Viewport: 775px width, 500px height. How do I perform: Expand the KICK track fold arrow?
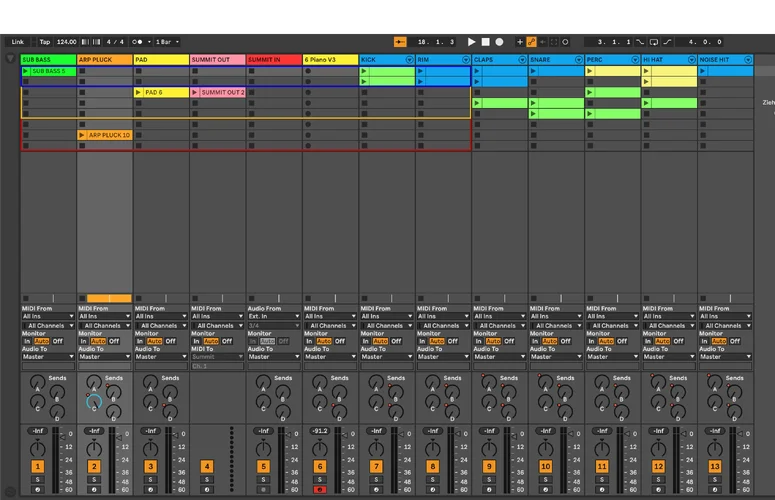(x=409, y=60)
